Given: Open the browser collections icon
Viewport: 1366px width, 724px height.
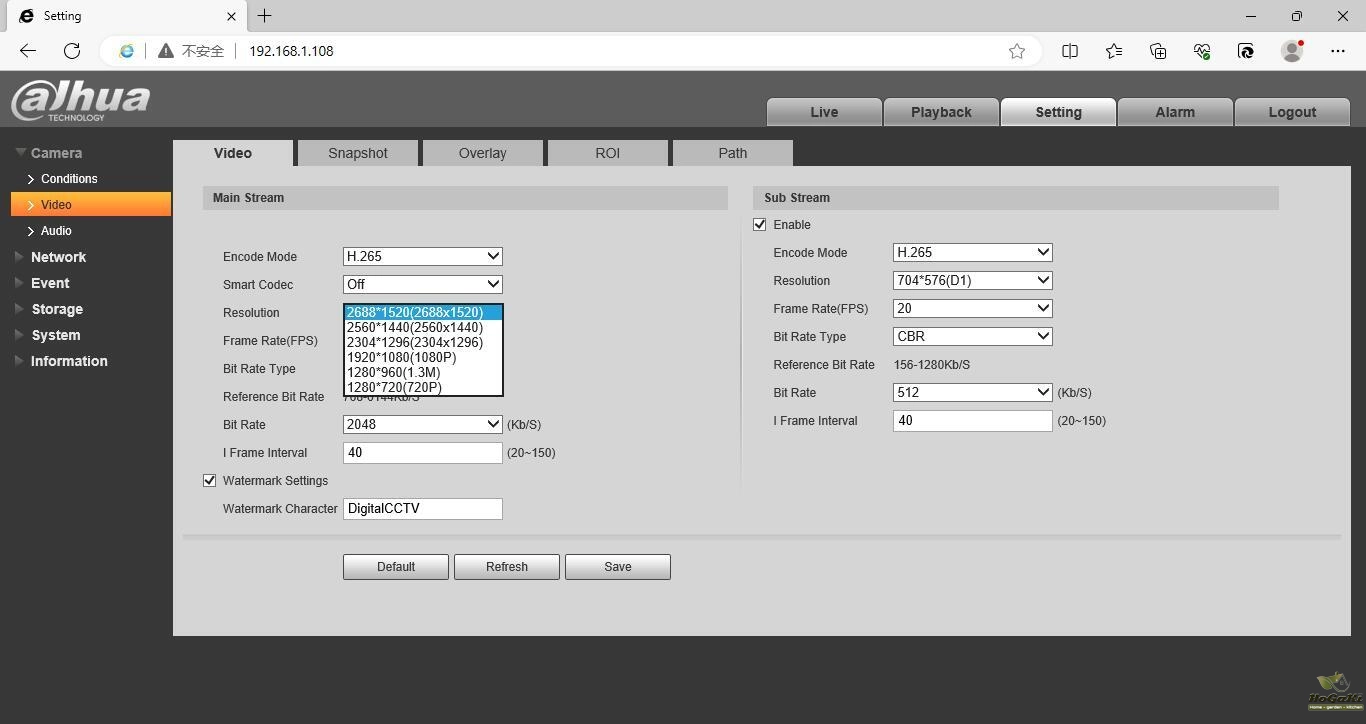Looking at the screenshot, I should (1158, 51).
